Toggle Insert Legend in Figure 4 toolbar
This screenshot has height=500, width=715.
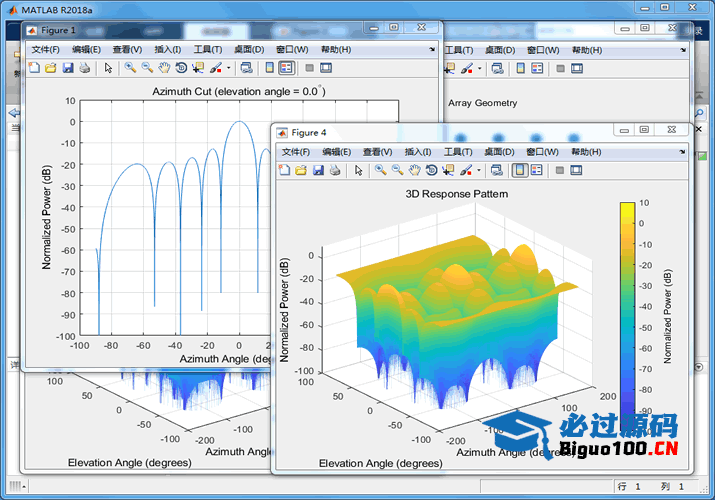537,170
